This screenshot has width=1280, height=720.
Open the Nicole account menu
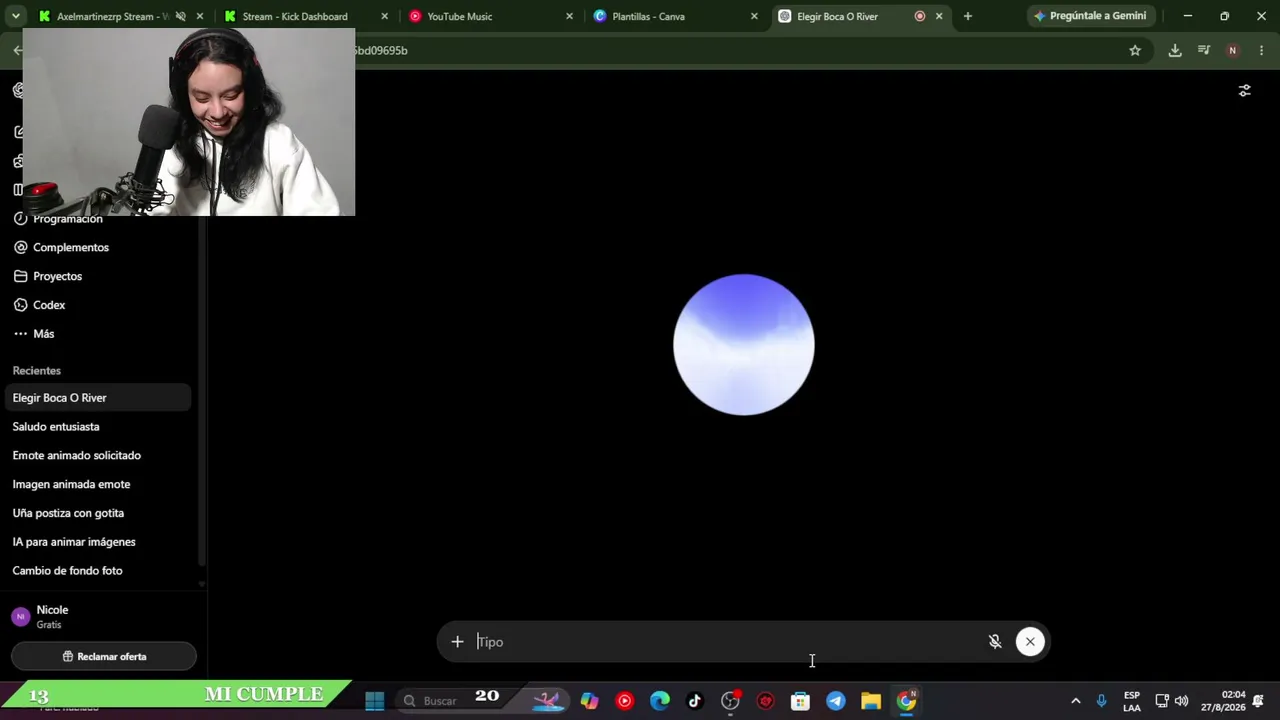pos(98,617)
